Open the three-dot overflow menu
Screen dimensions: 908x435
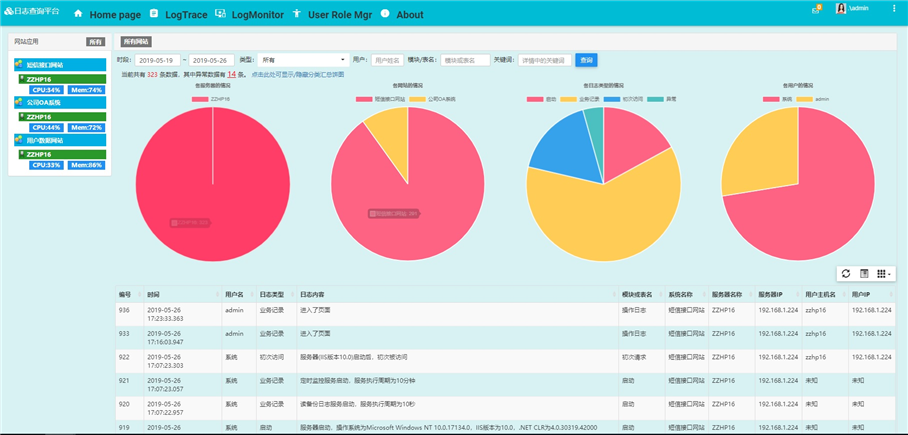pyautogui.click(x=892, y=9)
